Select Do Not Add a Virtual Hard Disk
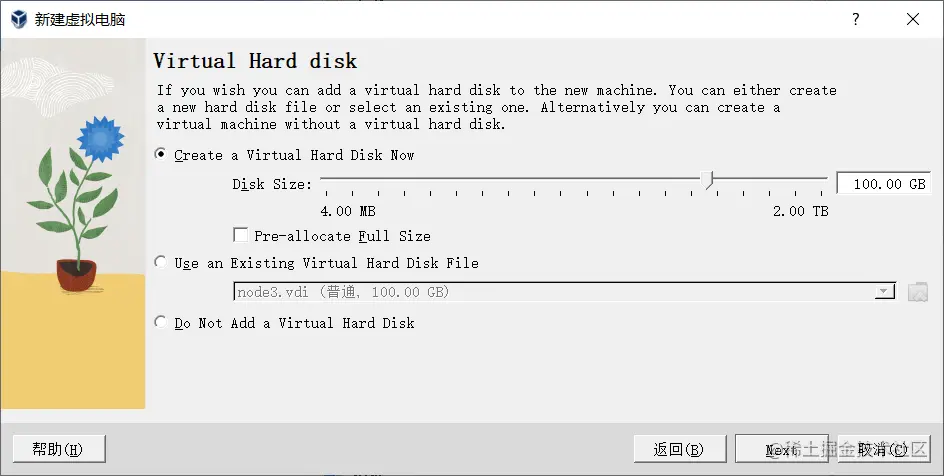 coord(162,323)
